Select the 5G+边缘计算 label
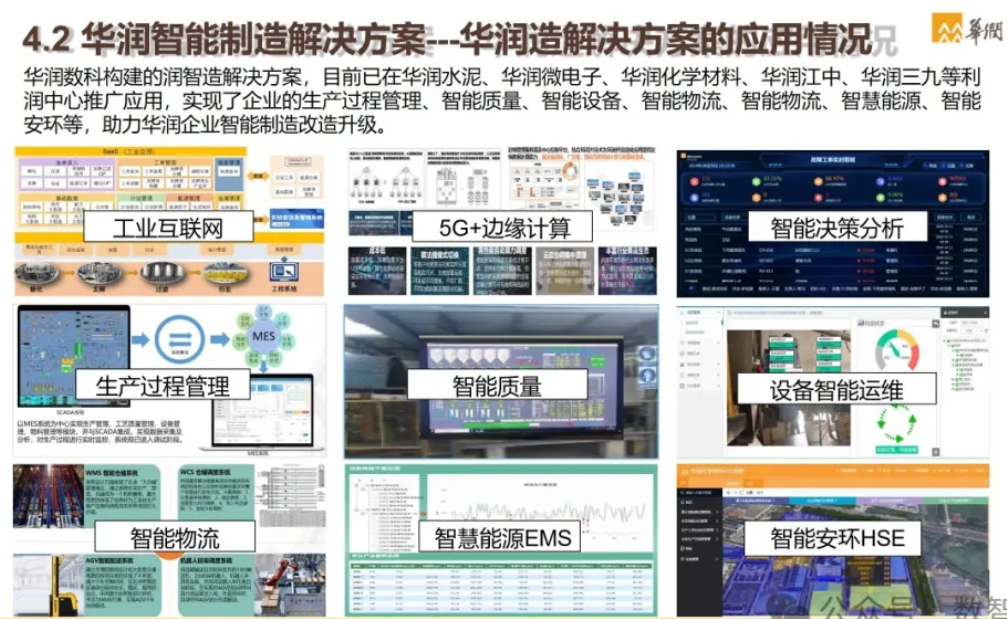1007x619 pixels. tap(505, 226)
